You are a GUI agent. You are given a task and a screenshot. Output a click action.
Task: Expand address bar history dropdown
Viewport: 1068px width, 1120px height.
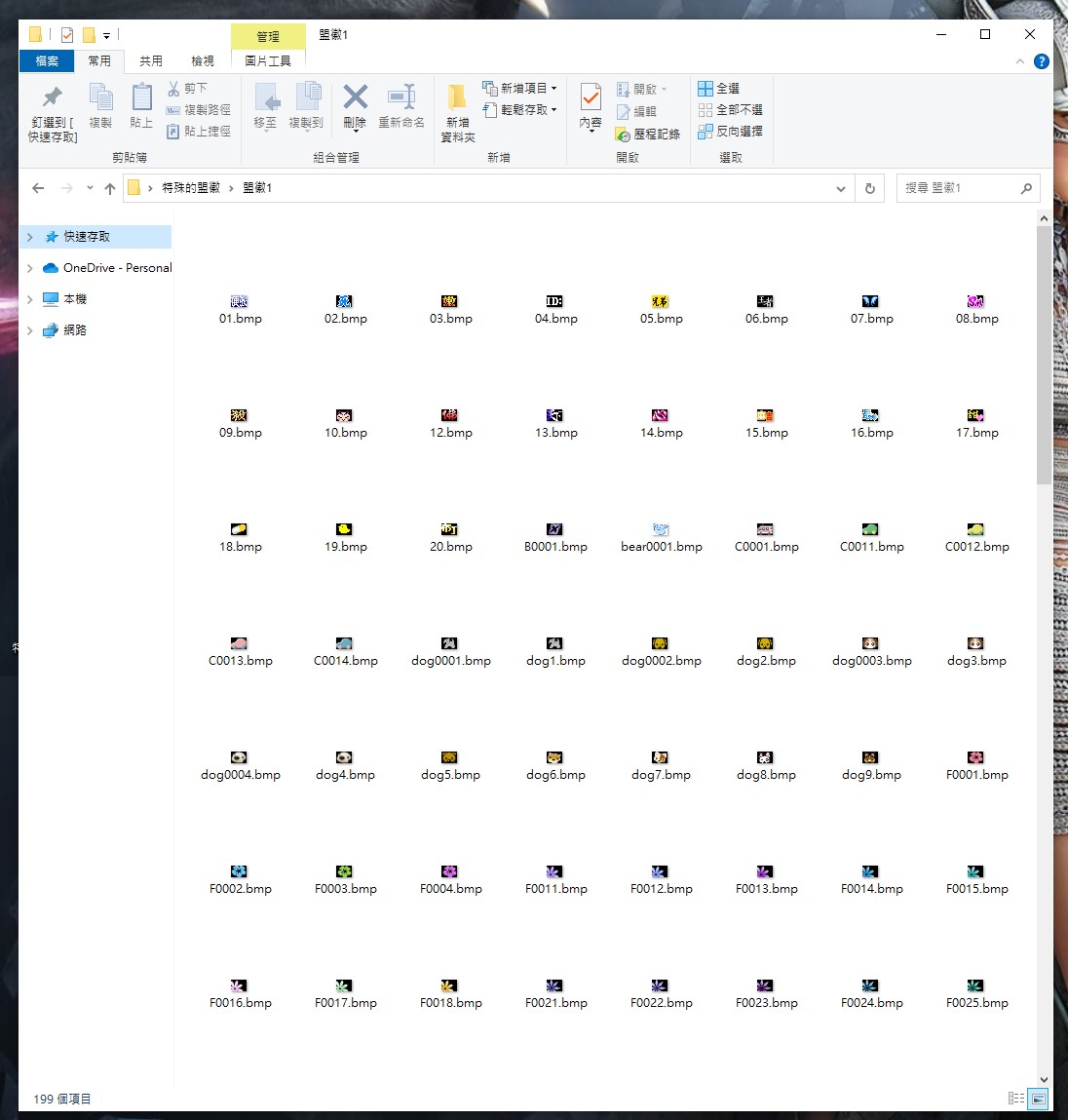click(x=841, y=188)
